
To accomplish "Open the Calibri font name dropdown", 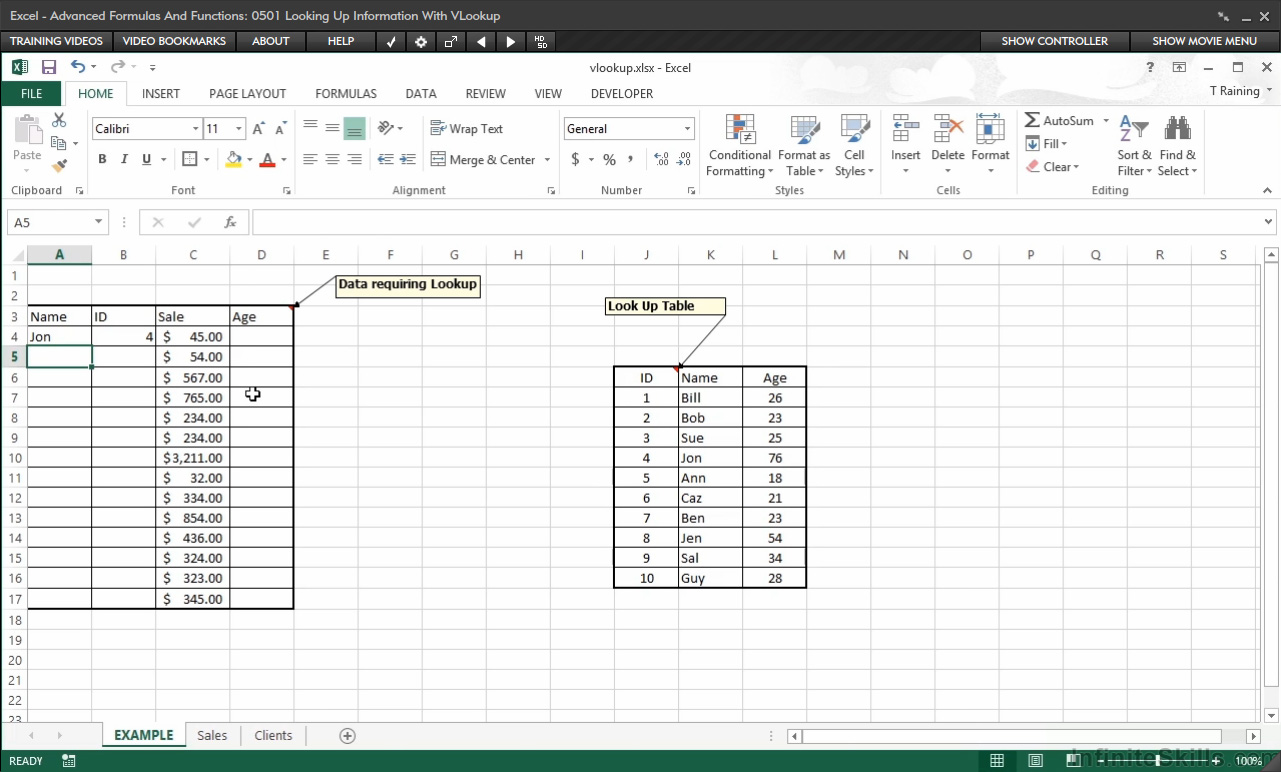I will tap(195, 129).
